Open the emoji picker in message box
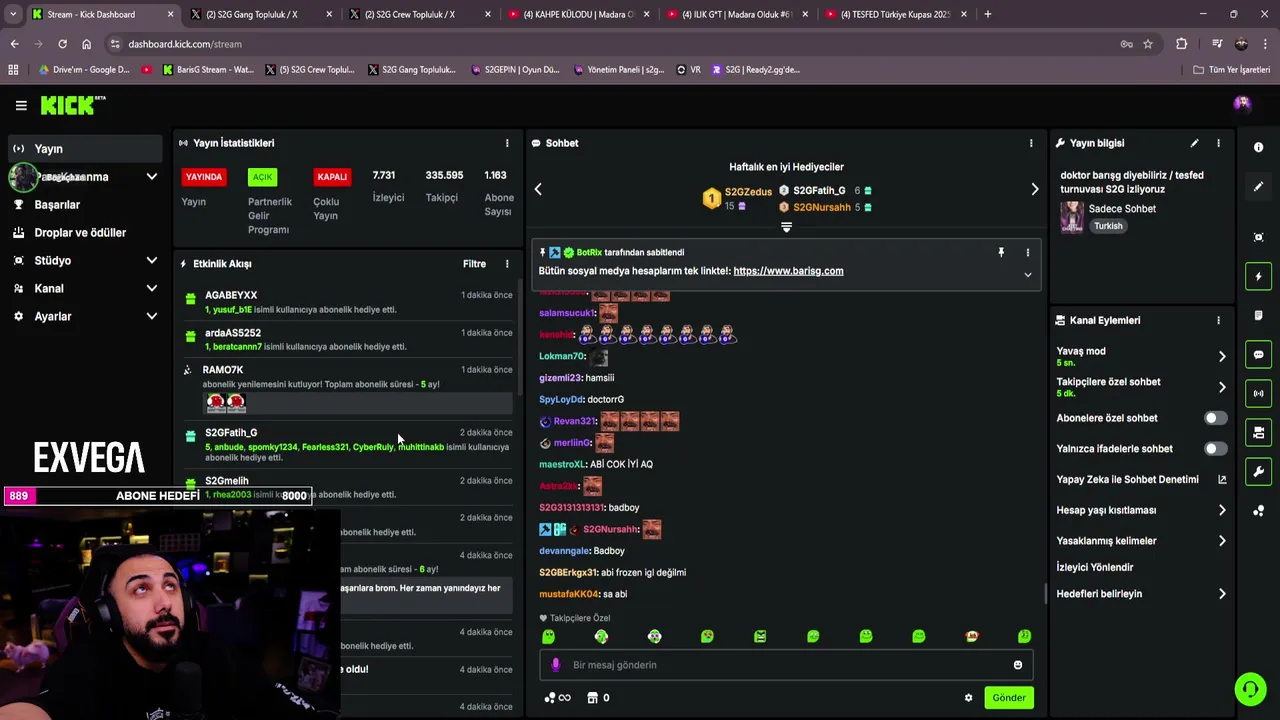The width and height of the screenshot is (1280, 720). pos(1018,665)
